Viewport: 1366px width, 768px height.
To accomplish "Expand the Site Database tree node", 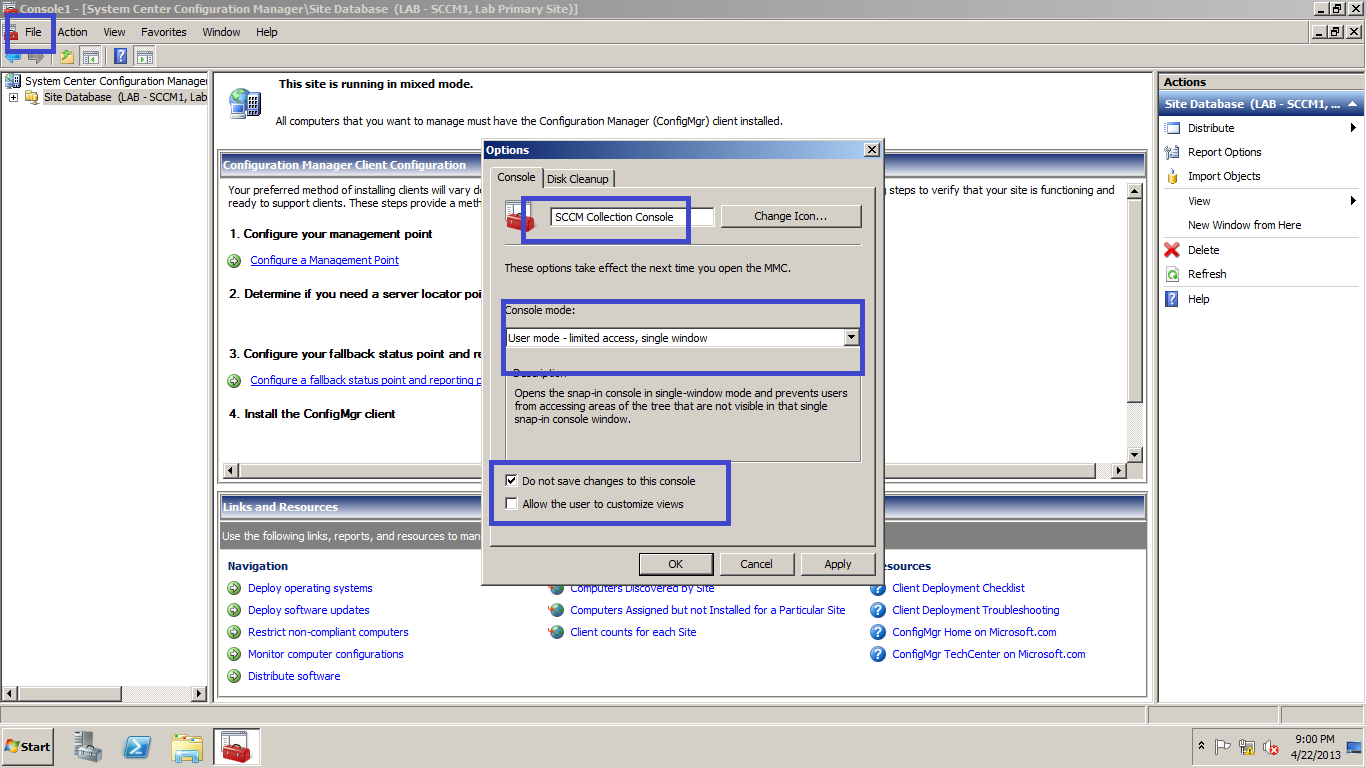I will click(13, 97).
